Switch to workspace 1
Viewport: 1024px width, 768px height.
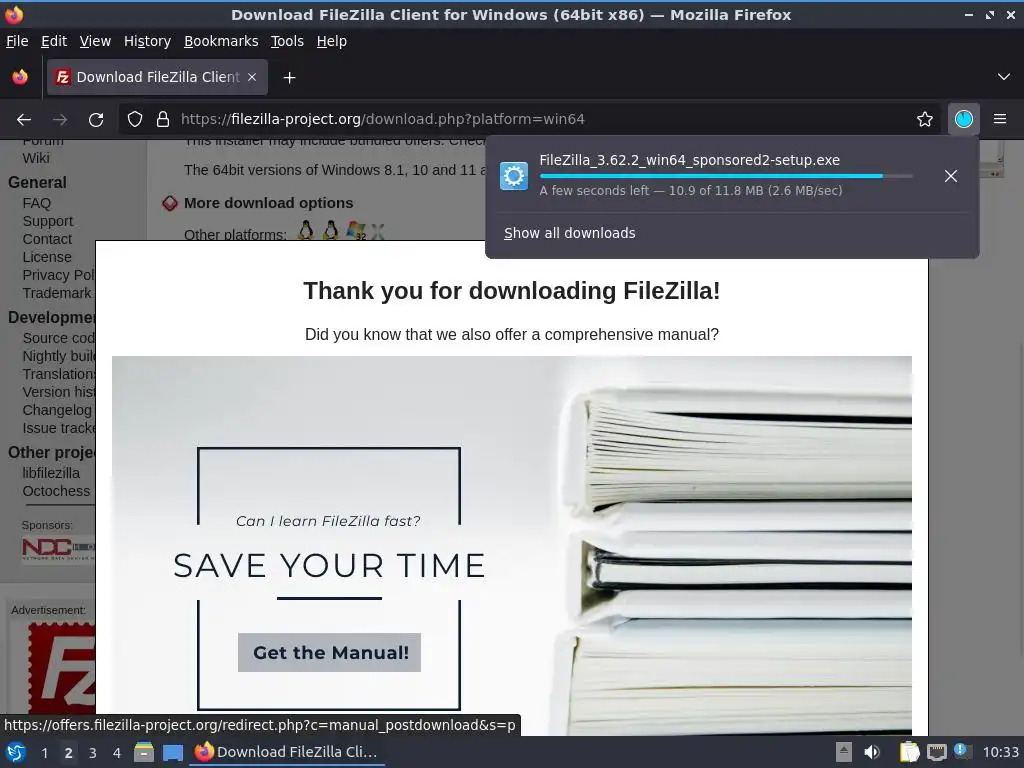tap(44, 752)
